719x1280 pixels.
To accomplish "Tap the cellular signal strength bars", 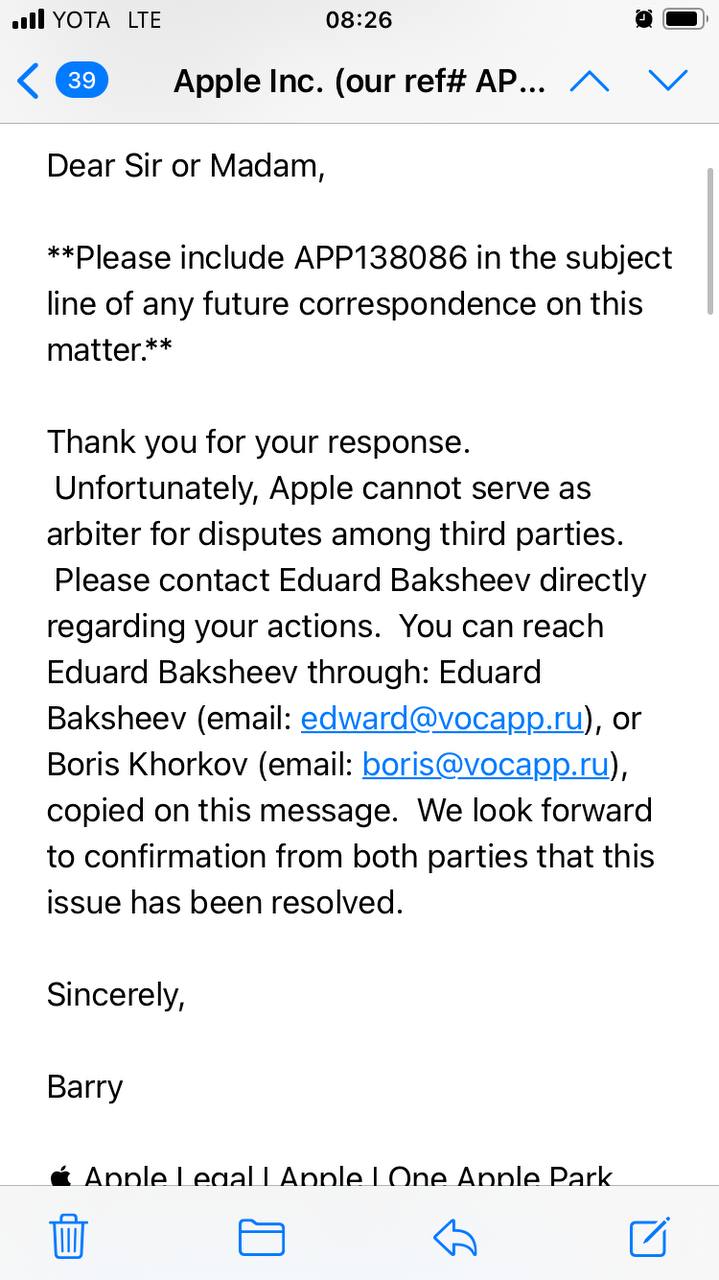I will [28, 19].
